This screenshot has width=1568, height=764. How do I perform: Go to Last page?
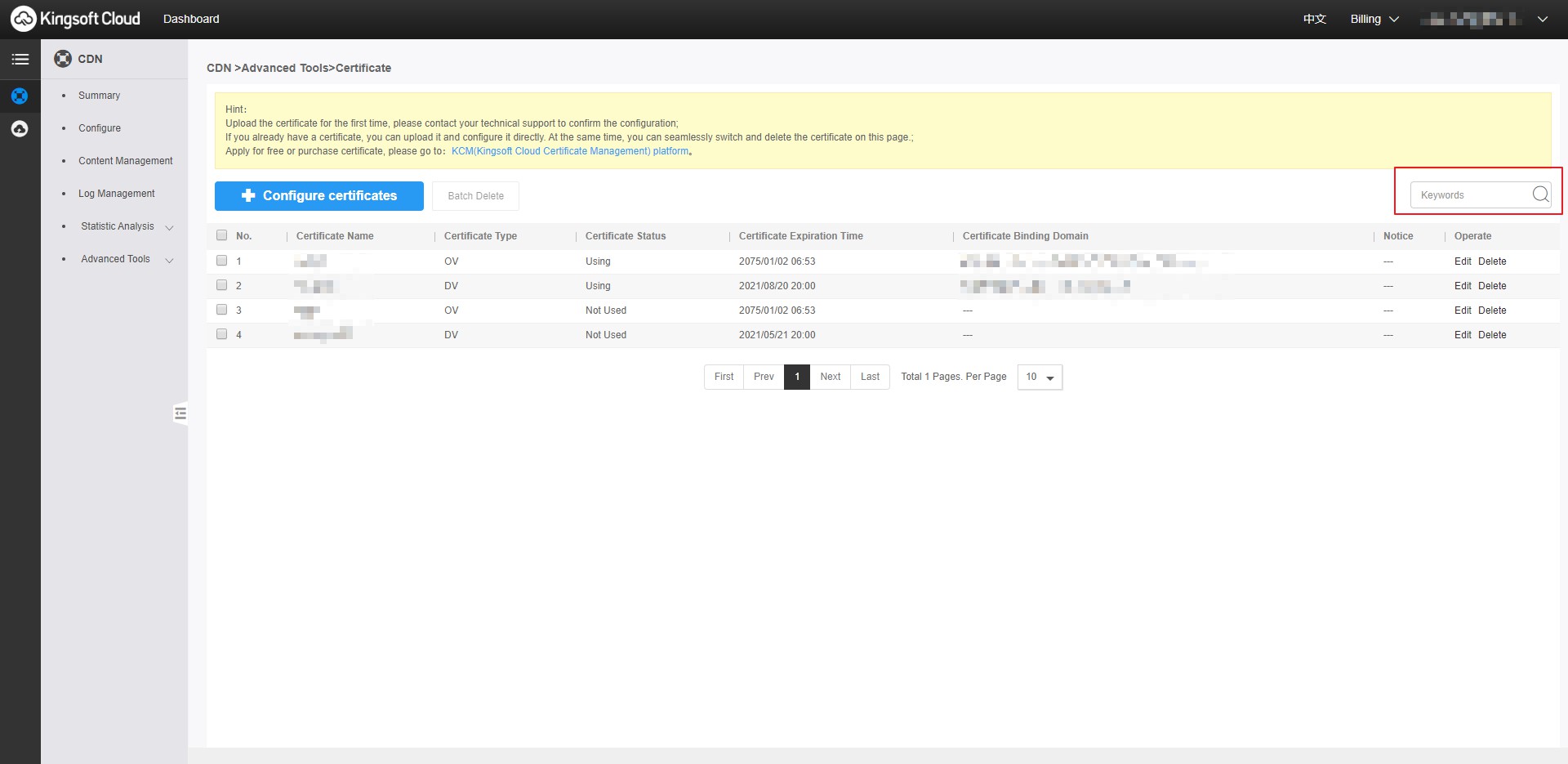point(870,377)
